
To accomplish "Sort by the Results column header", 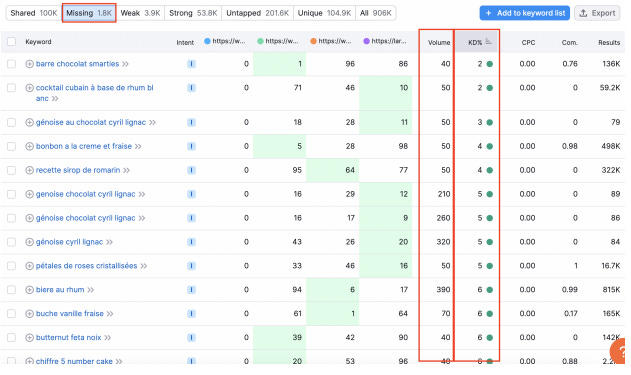I will pos(609,42).
